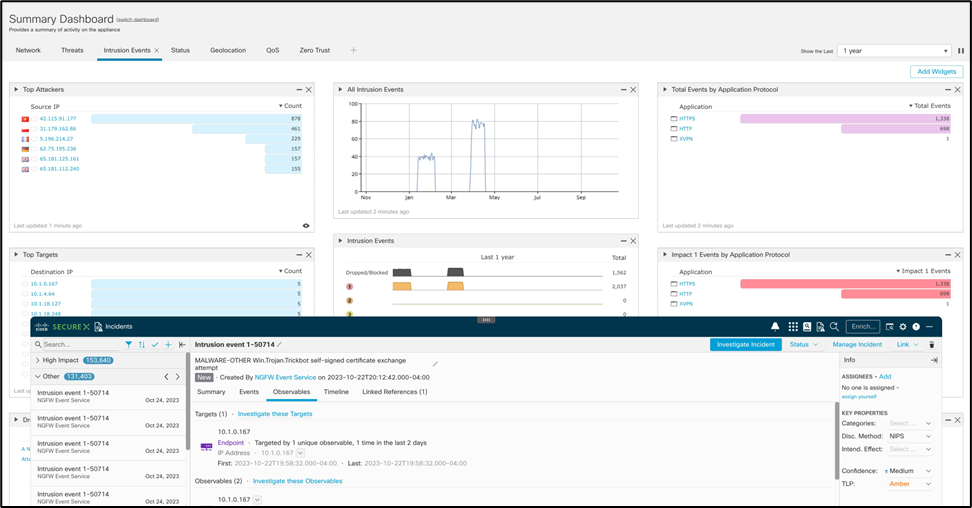Viewport: 972px width, 508px height.
Task: Toggle eye icon in Top Attackers widget
Action: click(306, 226)
